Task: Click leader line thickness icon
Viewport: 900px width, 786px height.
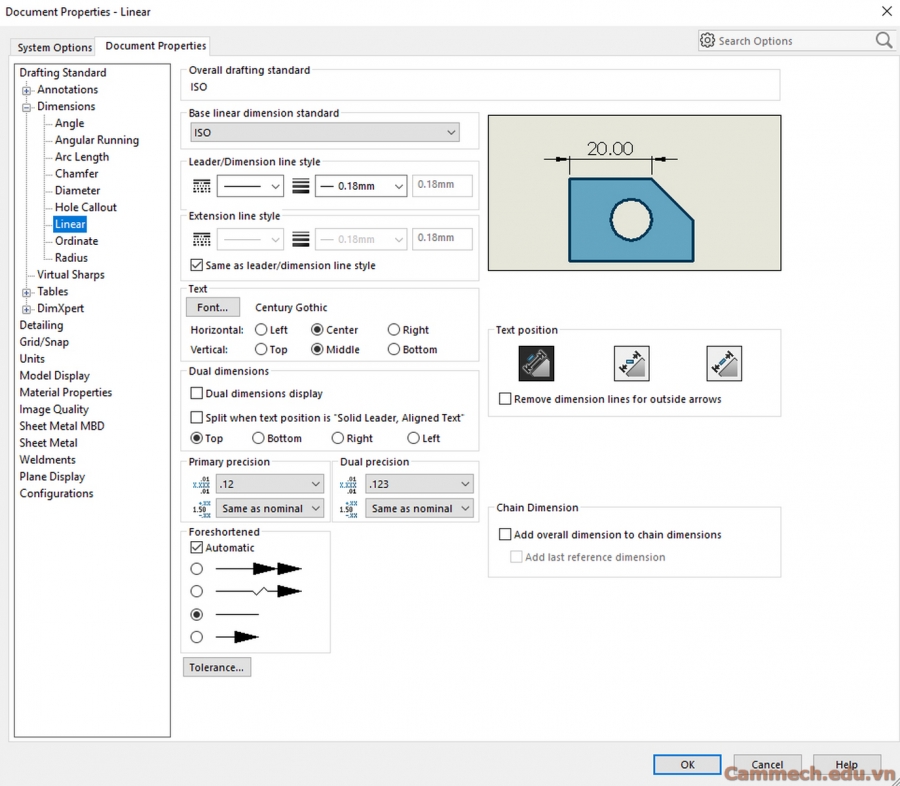Action: (301, 186)
